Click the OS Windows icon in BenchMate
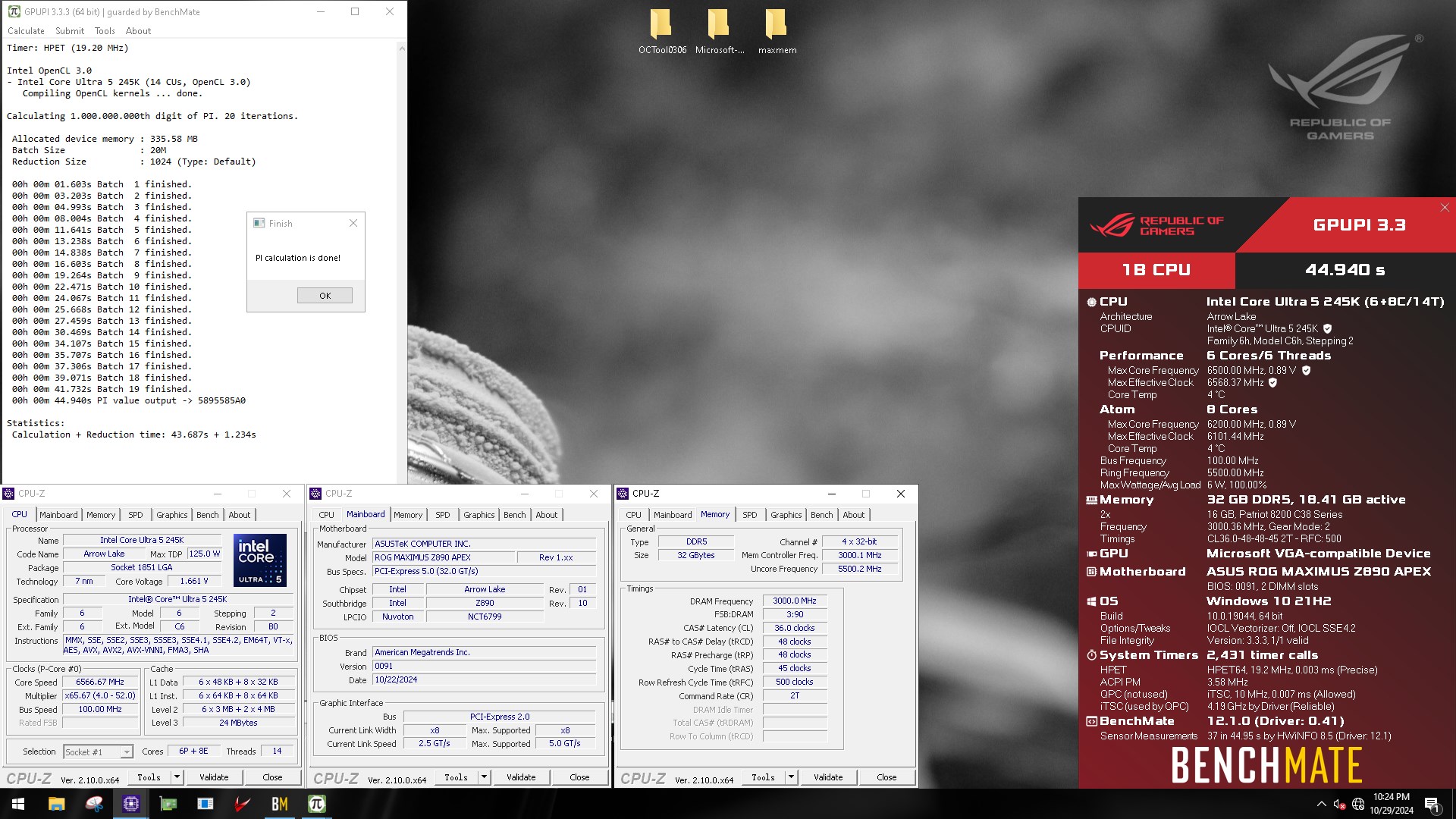 pos(1091,601)
